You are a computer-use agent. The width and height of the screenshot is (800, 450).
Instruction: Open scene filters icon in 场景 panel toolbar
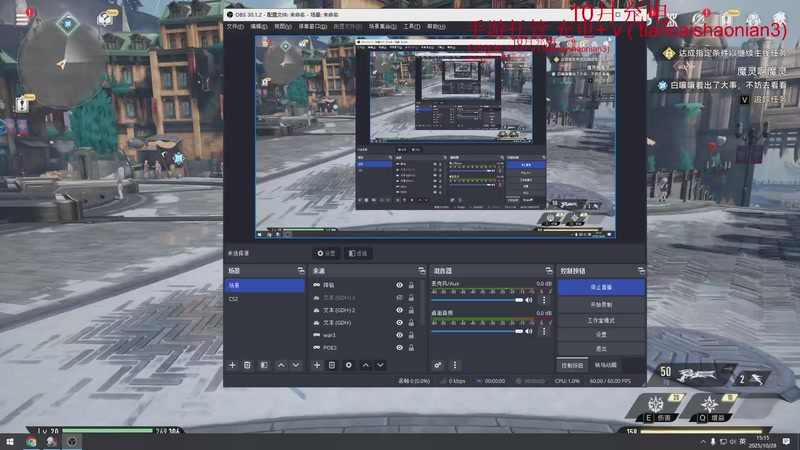point(264,365)
